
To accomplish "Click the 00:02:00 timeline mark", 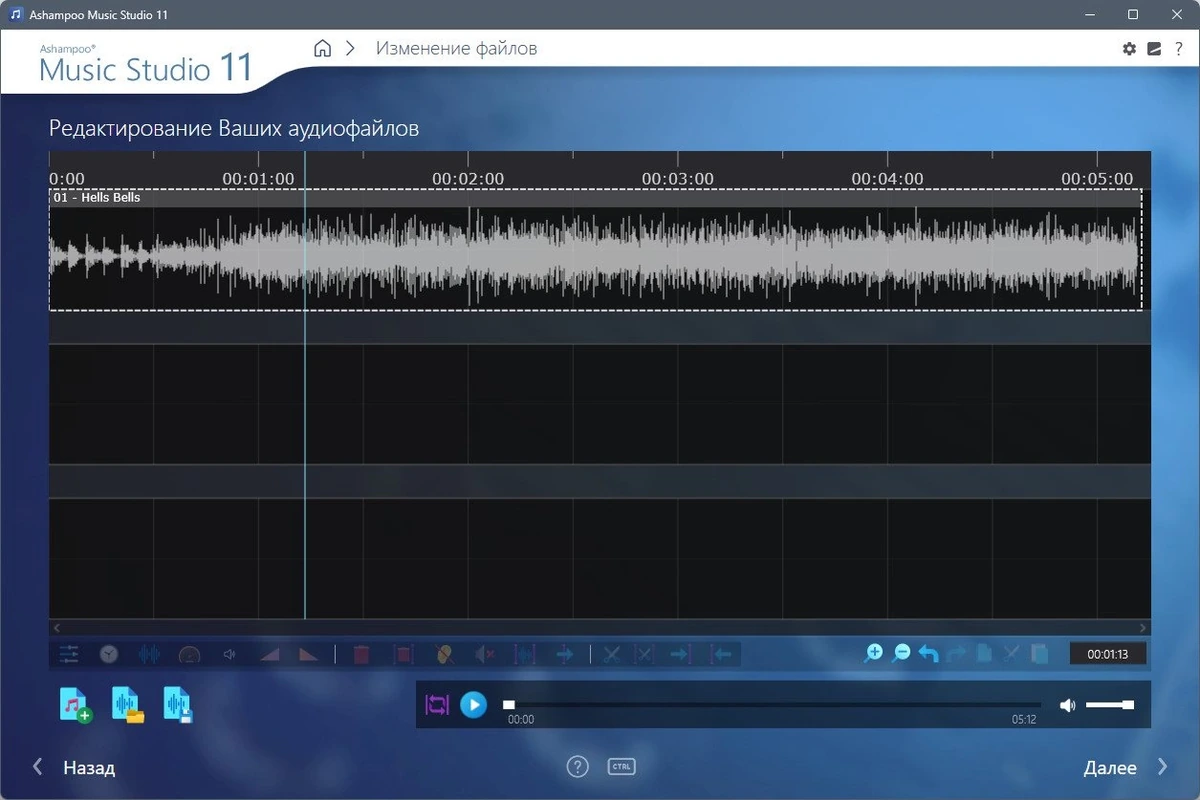I will pyautogui.click(x=468, y=179).
